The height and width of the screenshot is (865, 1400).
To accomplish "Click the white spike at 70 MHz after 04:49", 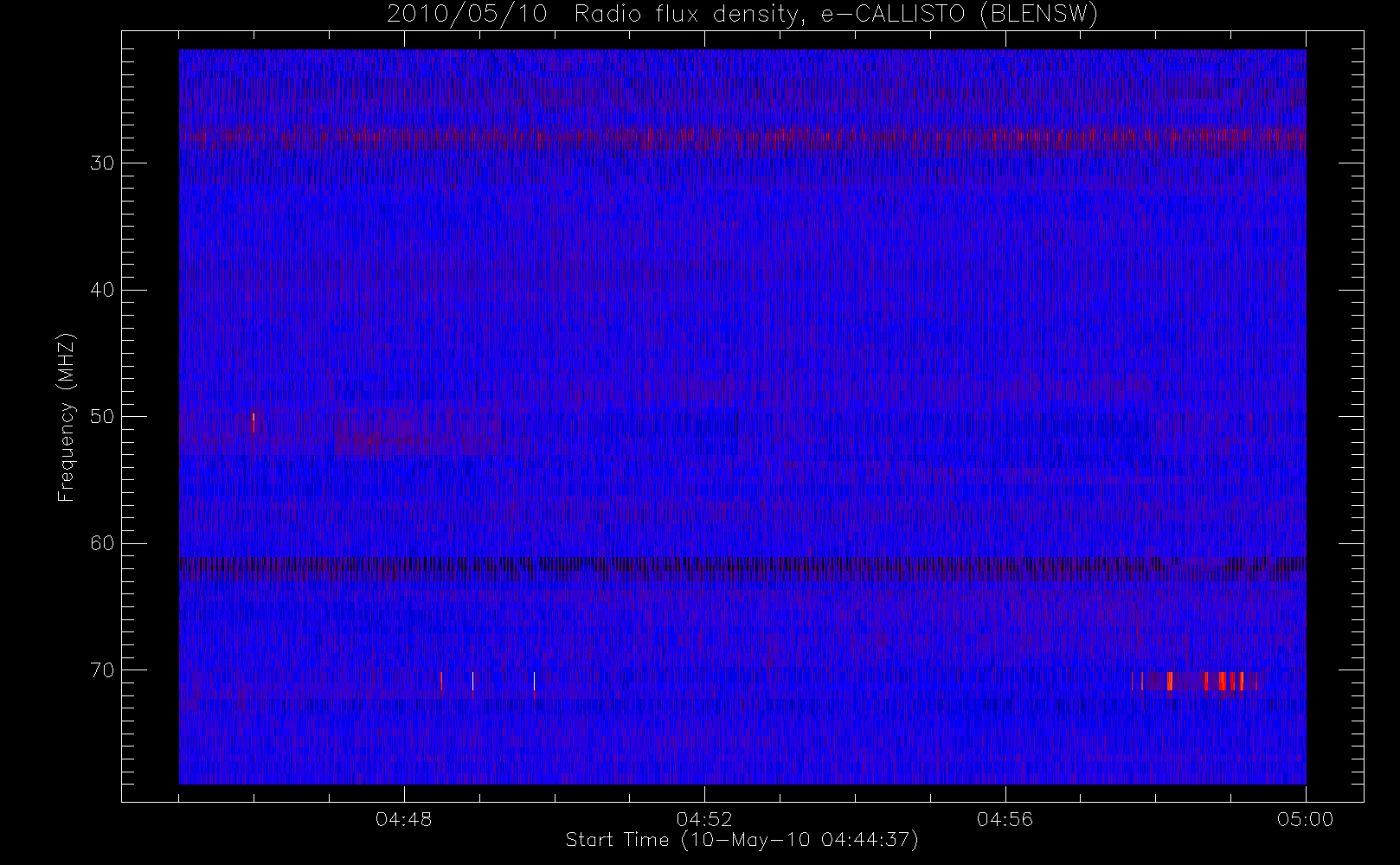I will pyautogui.click(x=534, y=682).
